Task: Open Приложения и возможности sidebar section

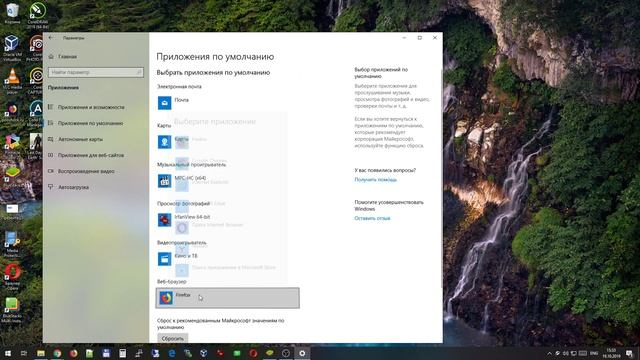Action: pyautogui.click(x=91, y=107)
